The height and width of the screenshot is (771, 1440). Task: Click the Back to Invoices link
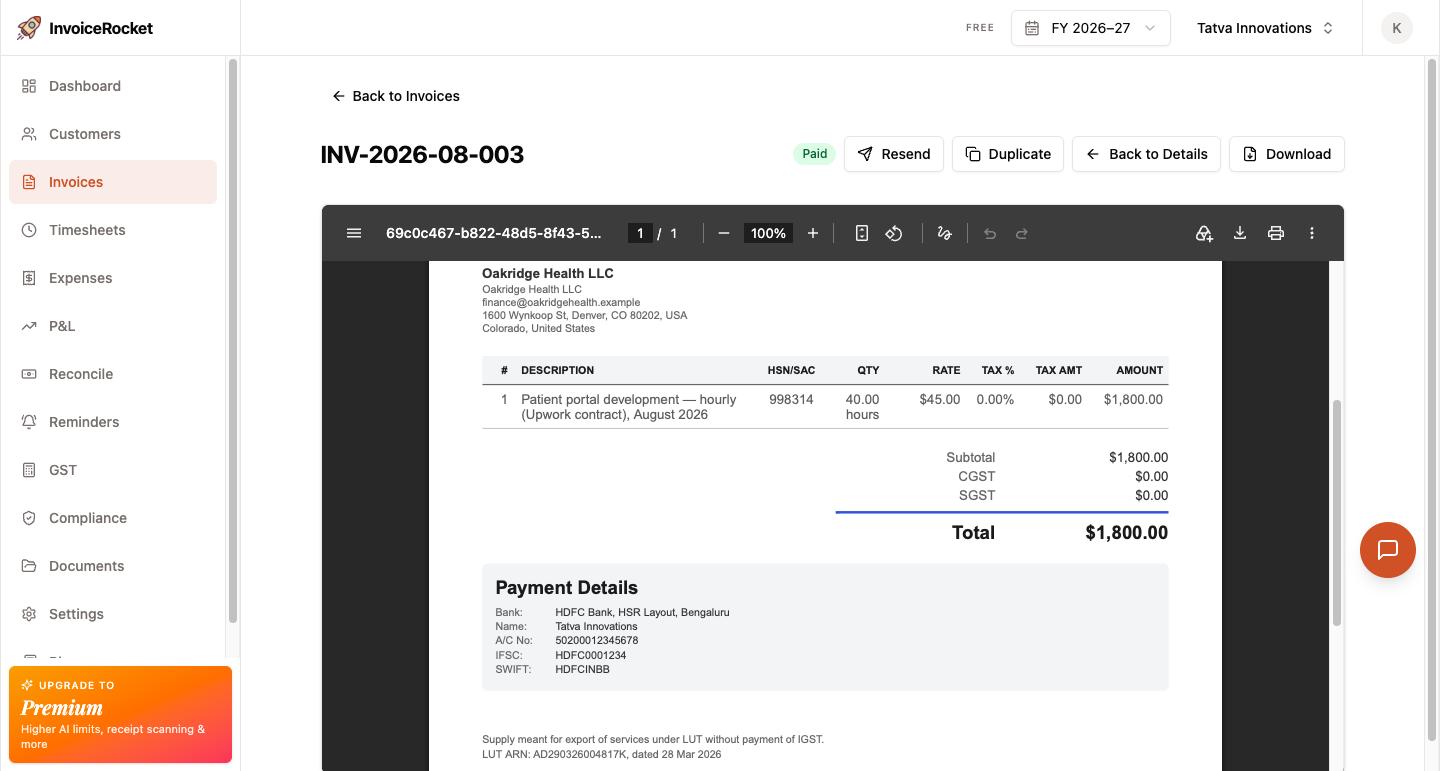pos(396,96)
